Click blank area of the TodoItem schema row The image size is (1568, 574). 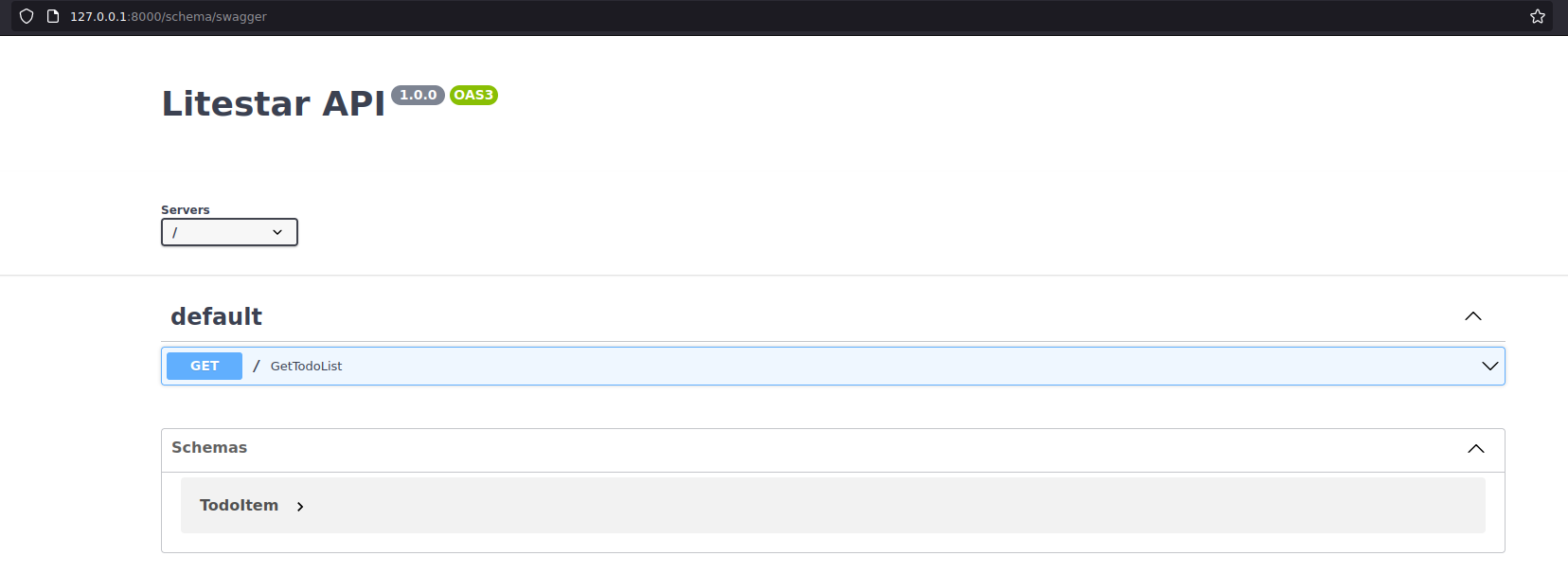[x=852, y=506]
